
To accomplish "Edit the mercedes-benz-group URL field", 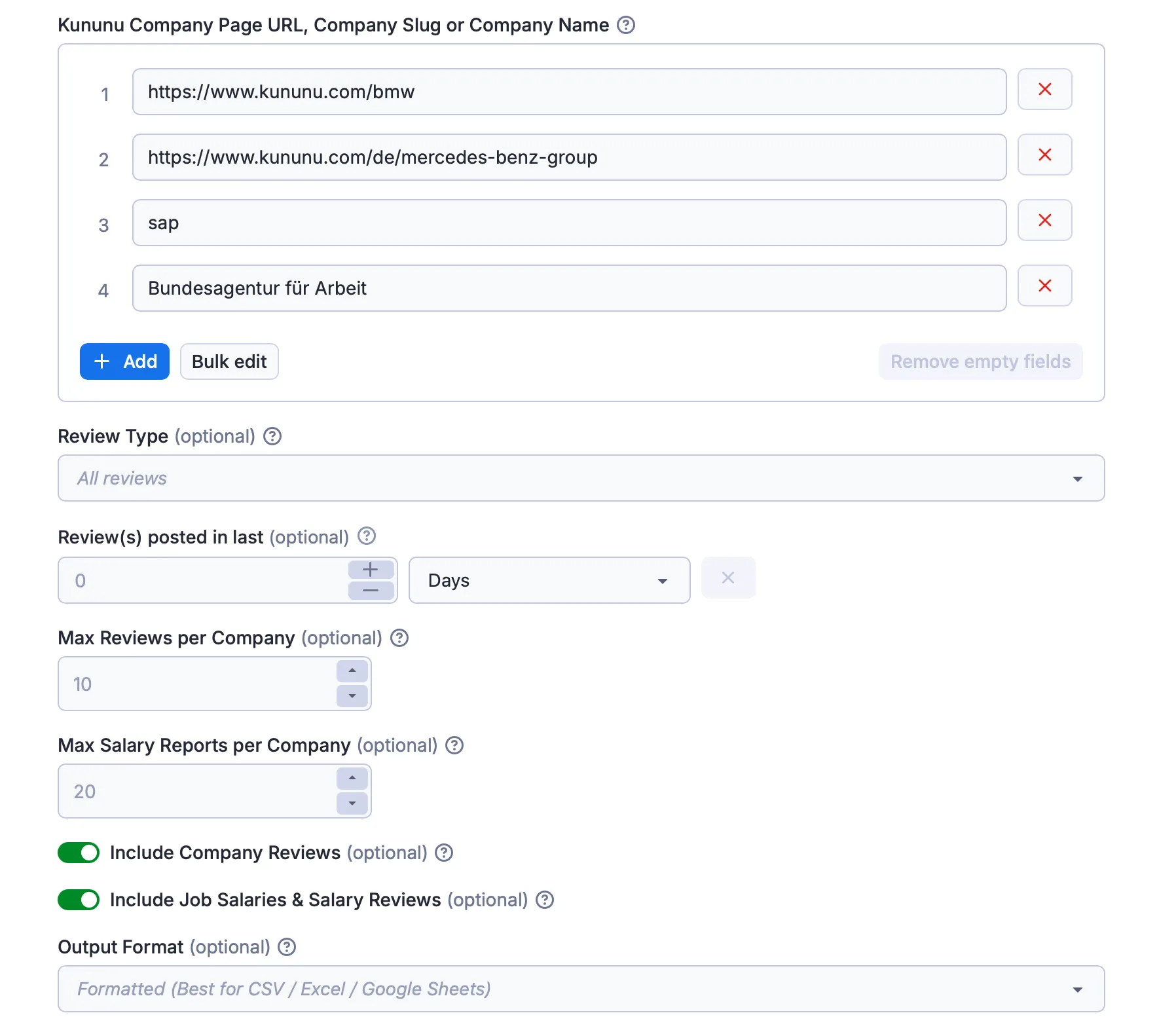I will tap(569, 157).
